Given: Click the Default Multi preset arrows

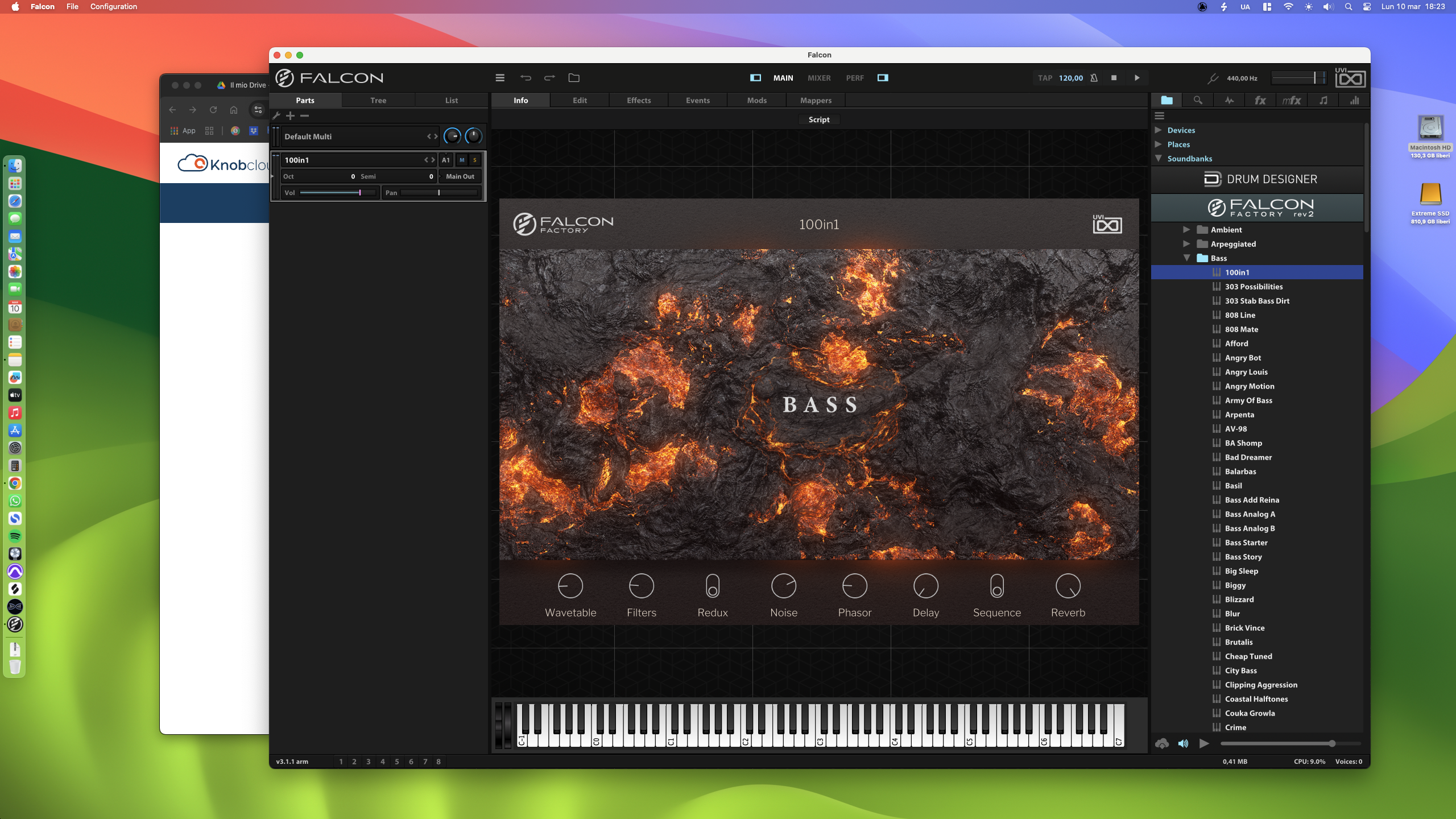Looking at the screenshot, I should coord(432,136).
